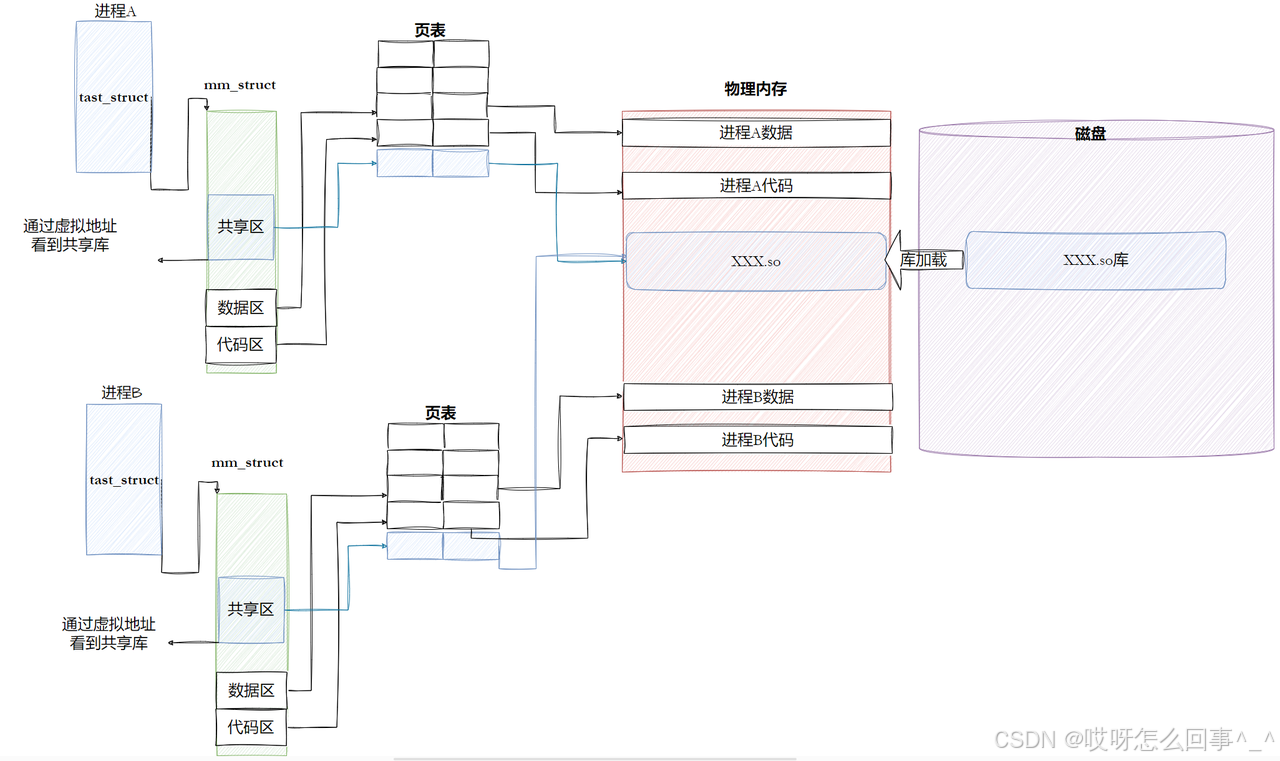Select 数据区 box in process A's mm_struct

point(241,308)
